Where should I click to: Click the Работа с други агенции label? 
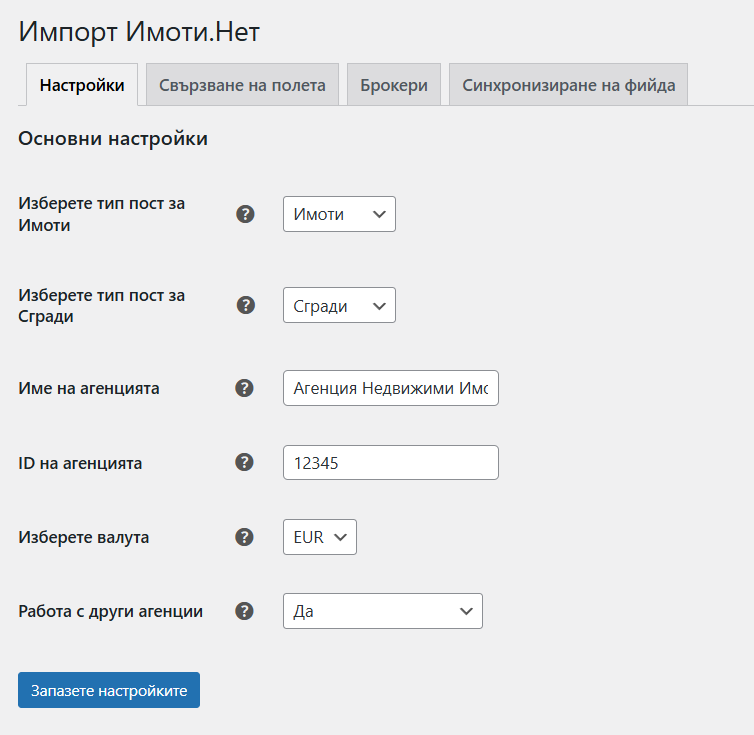(x=111, y=611)
